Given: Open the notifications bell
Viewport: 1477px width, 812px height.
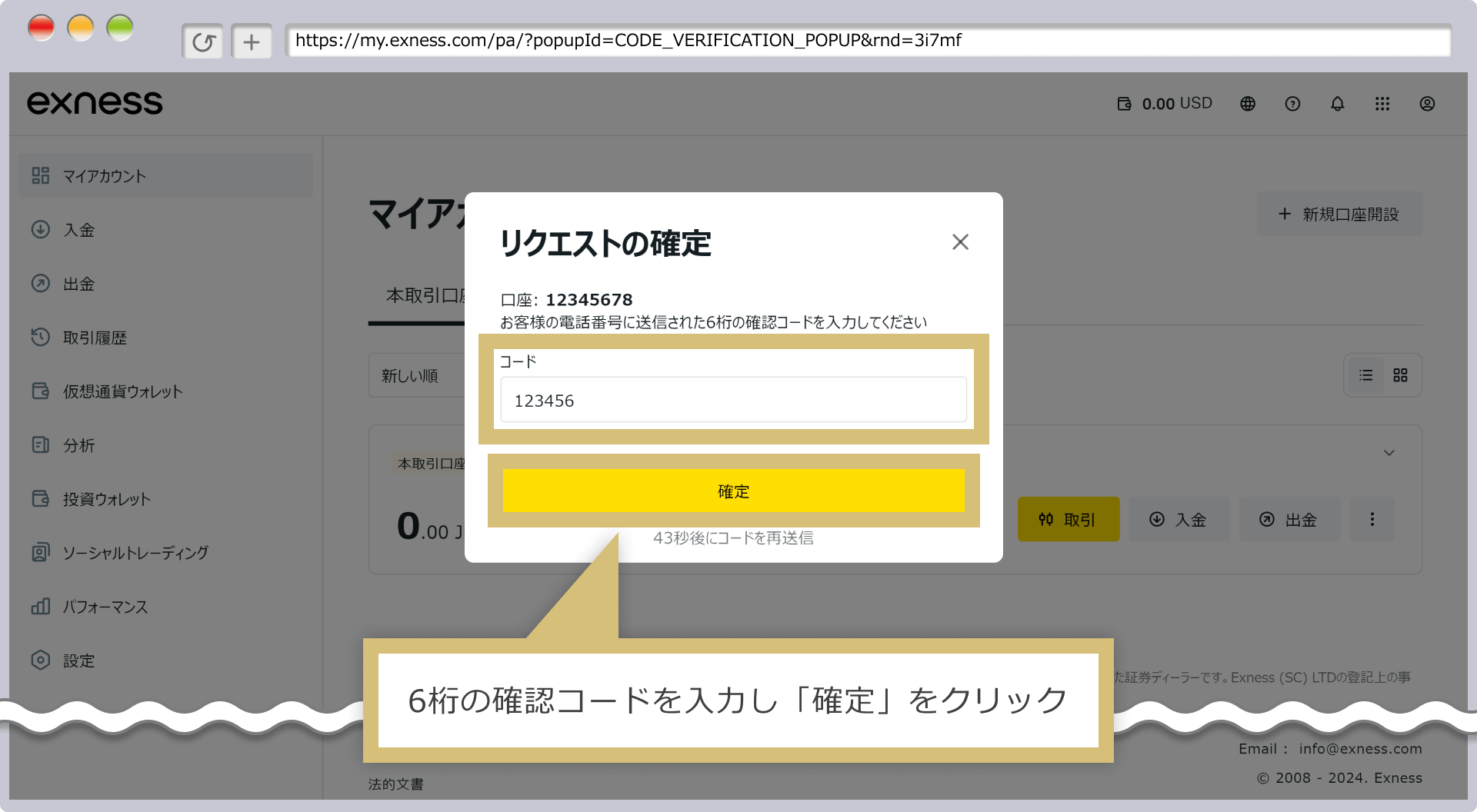Looking at the screenshot, I should click(1338, 104).
